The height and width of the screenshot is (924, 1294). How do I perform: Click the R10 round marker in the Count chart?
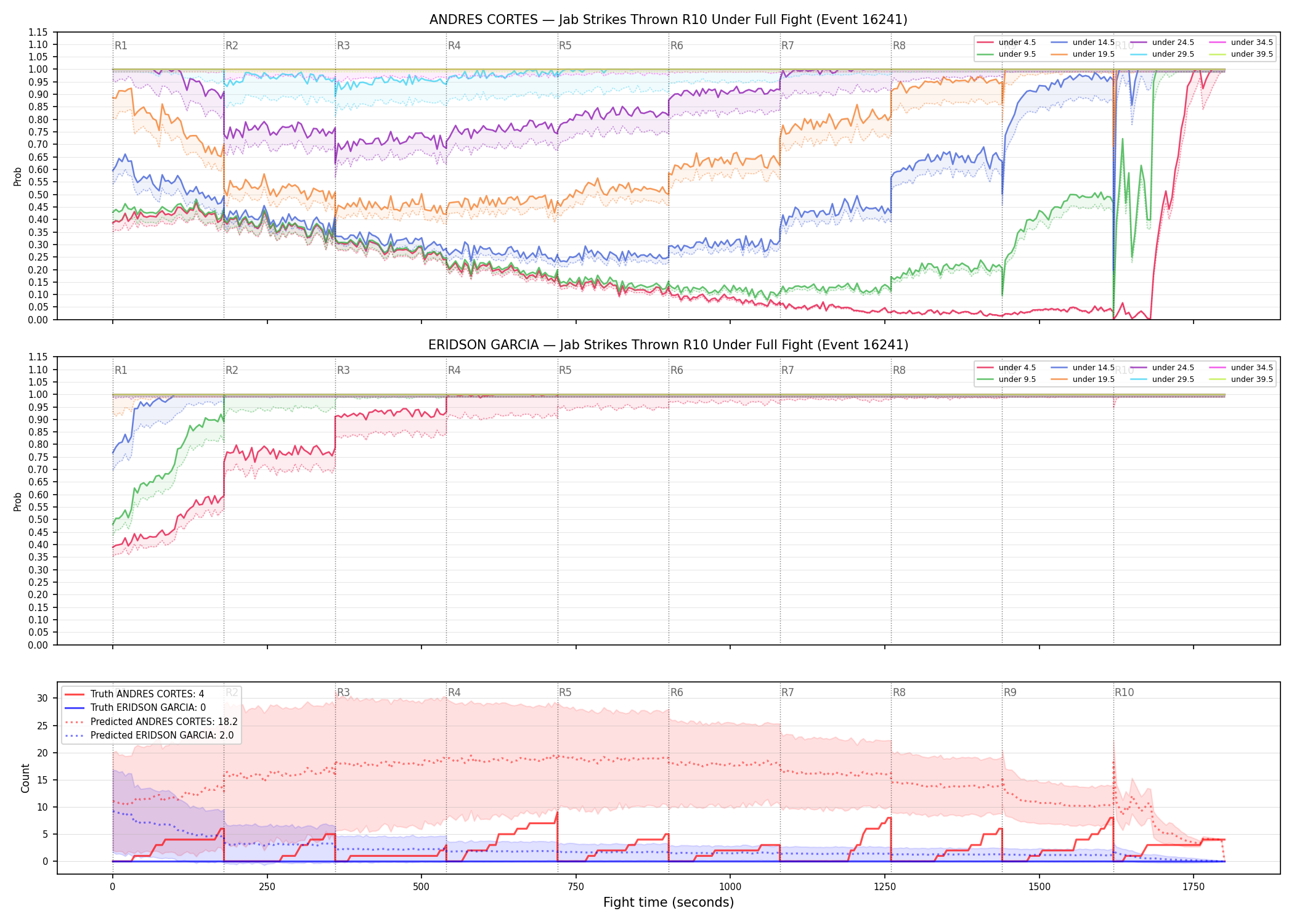[x=1124, y=692]
